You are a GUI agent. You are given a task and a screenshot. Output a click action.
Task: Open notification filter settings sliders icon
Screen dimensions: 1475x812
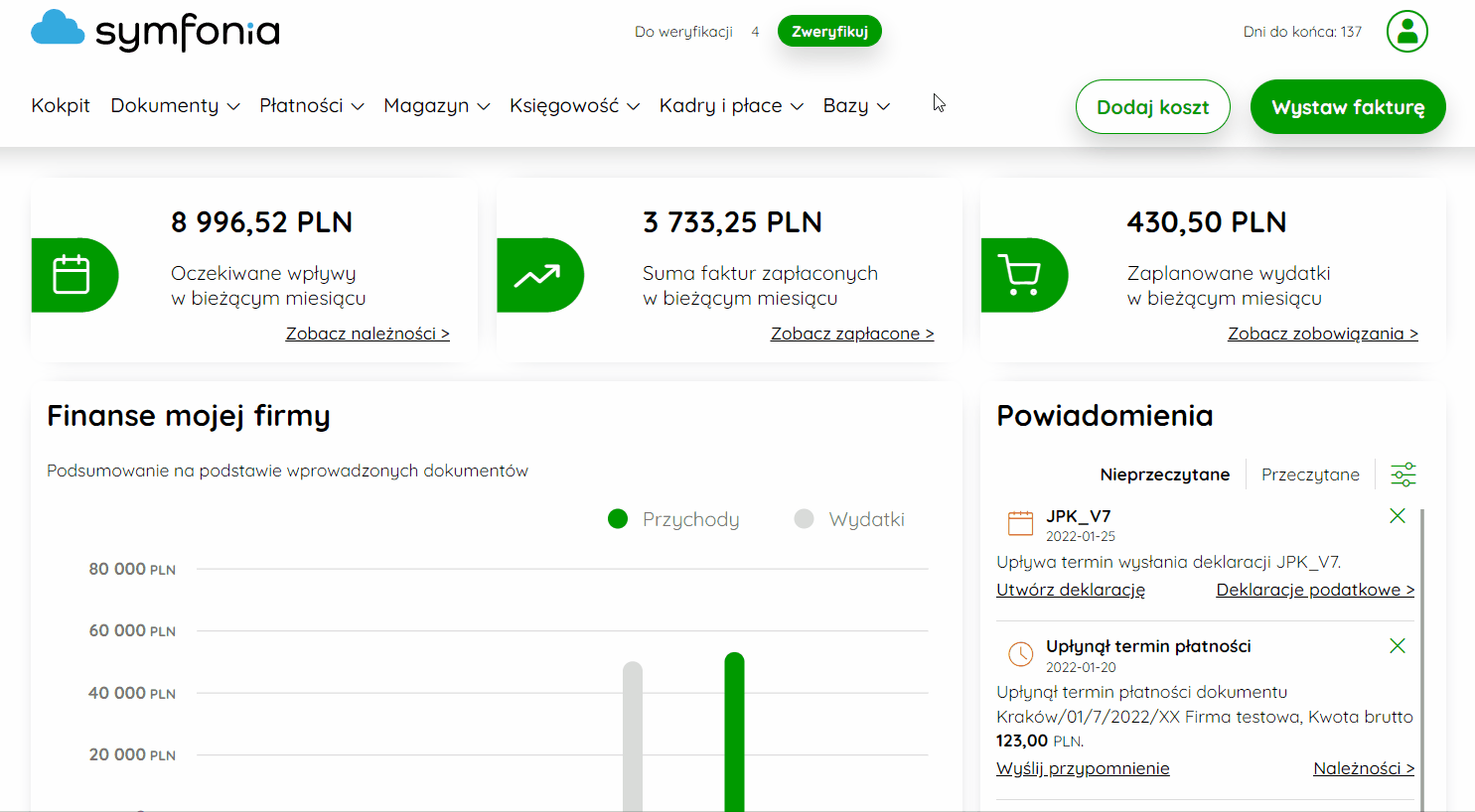pyautogui.click(x=1403, y=474)
